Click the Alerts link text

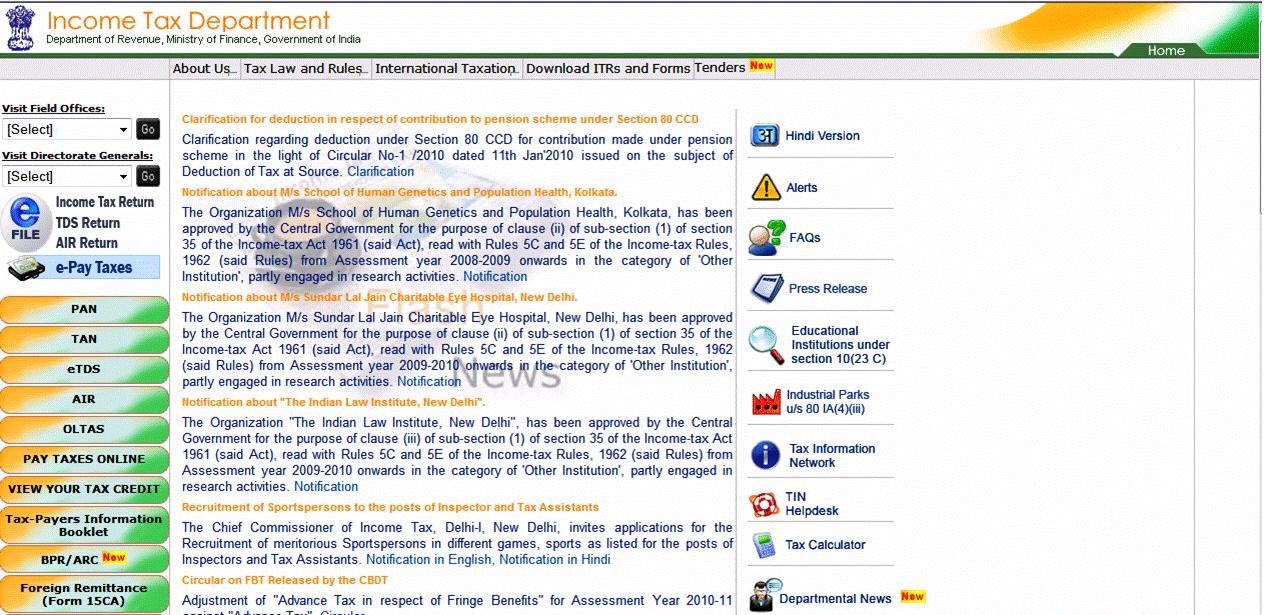tap(802, 187)
